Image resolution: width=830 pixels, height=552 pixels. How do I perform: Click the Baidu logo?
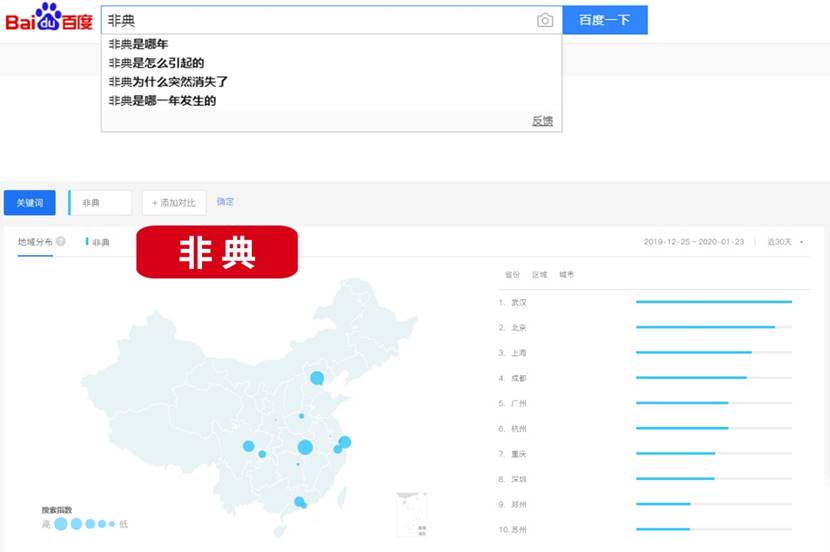48,19
